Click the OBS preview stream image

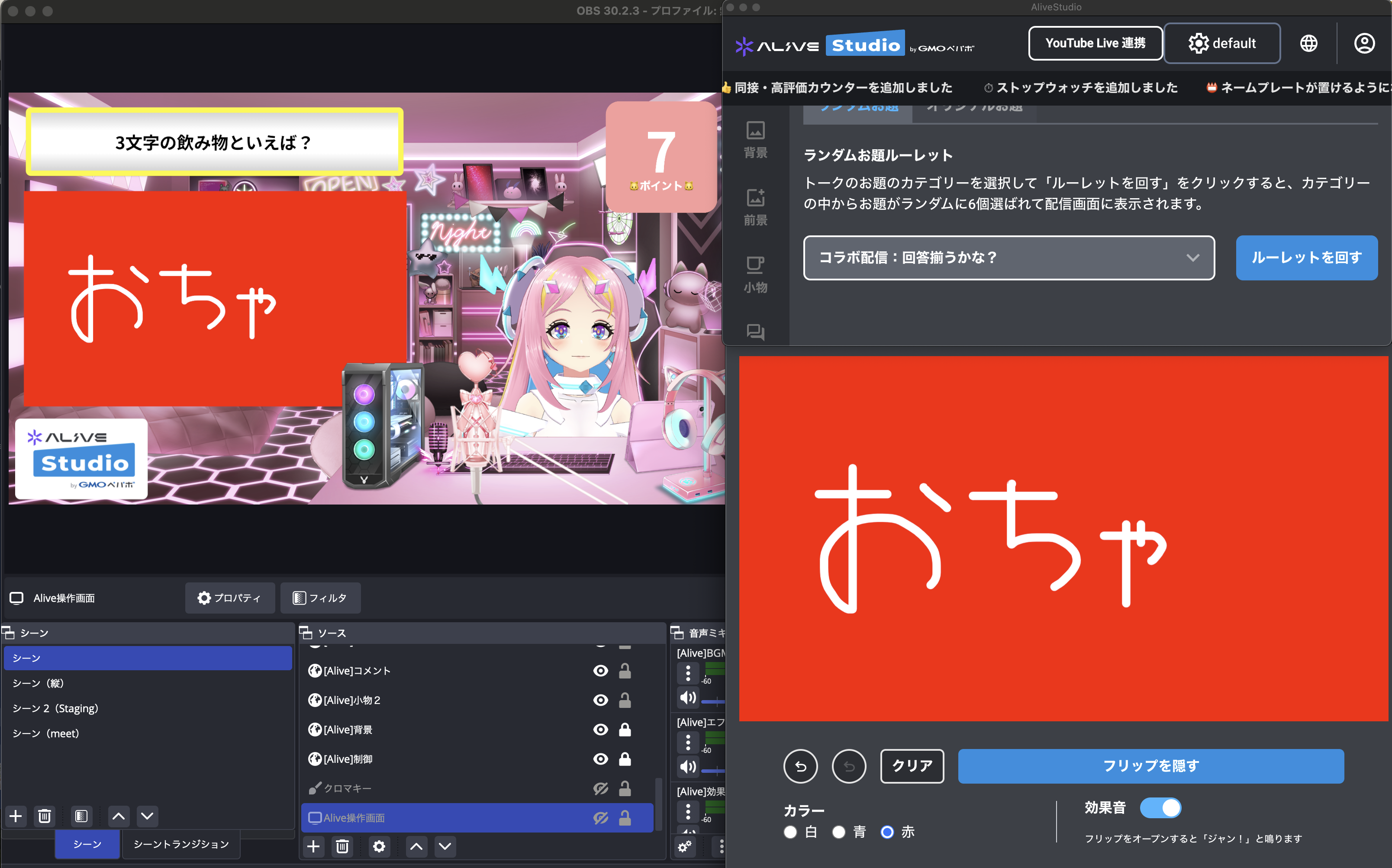click(x=365, y=298)
